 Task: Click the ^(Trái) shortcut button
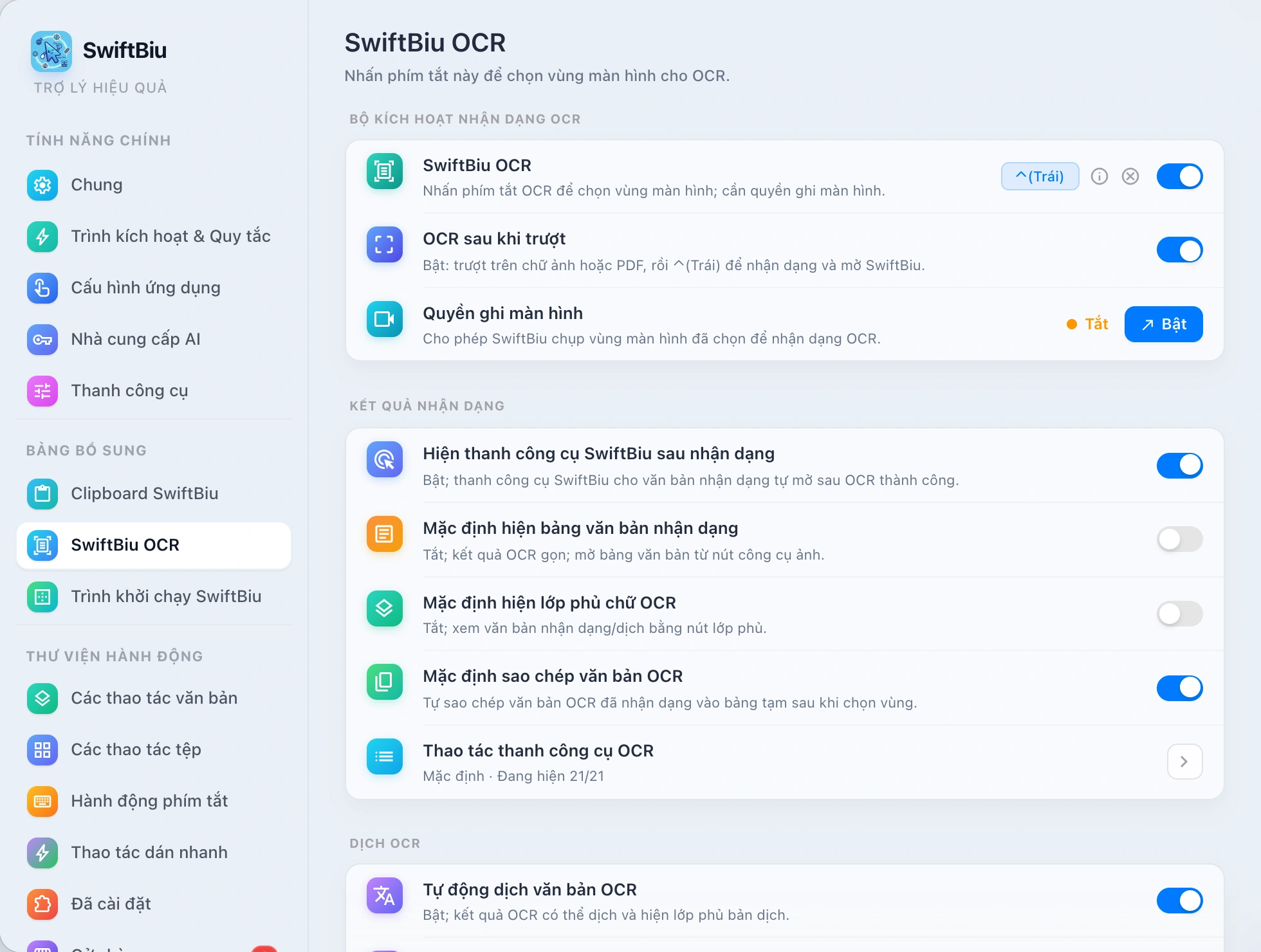point(1040,176)
